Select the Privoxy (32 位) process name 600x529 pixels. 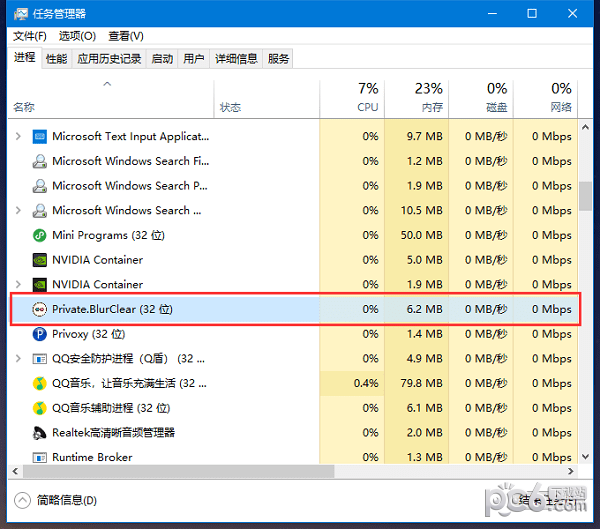click(x=89, y=334)
